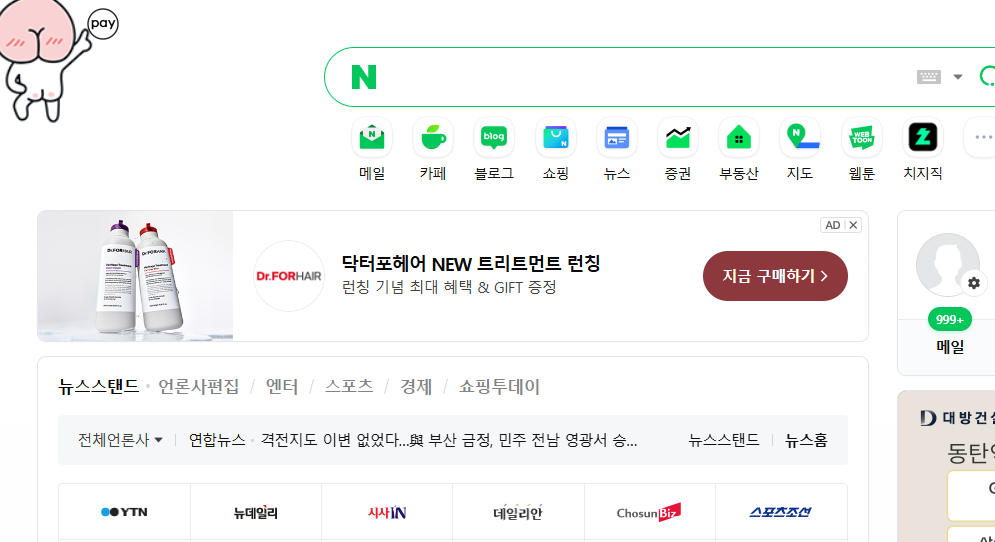Open the 부동산 (Real estate) shortcut icon

coord(739,137)
